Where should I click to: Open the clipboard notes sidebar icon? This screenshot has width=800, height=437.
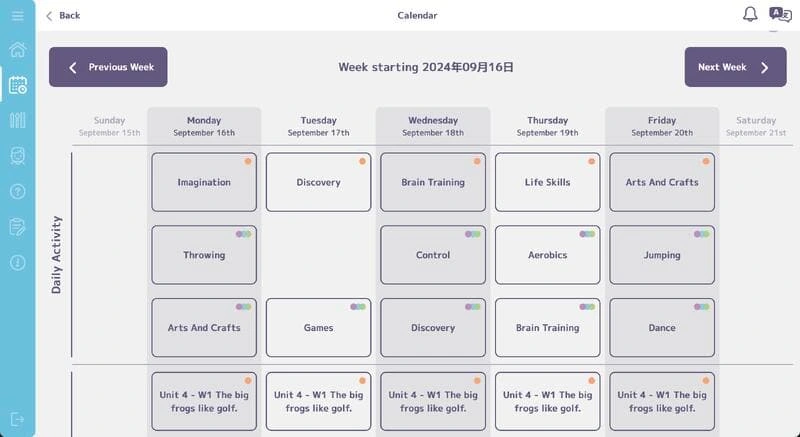17,227
